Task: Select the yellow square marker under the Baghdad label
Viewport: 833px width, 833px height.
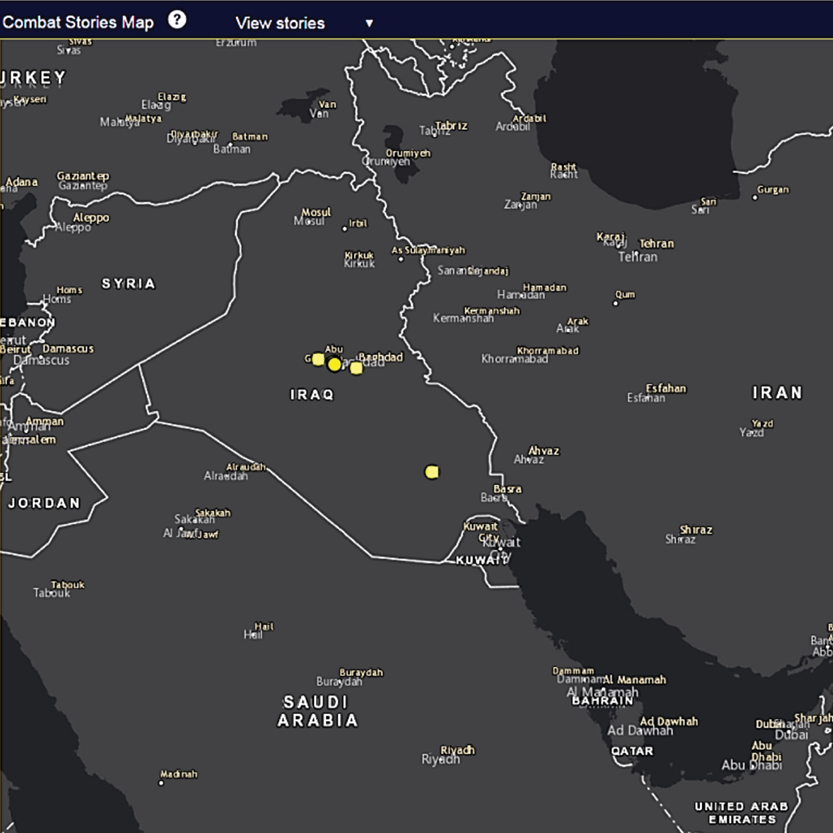Action: [356, 368]
